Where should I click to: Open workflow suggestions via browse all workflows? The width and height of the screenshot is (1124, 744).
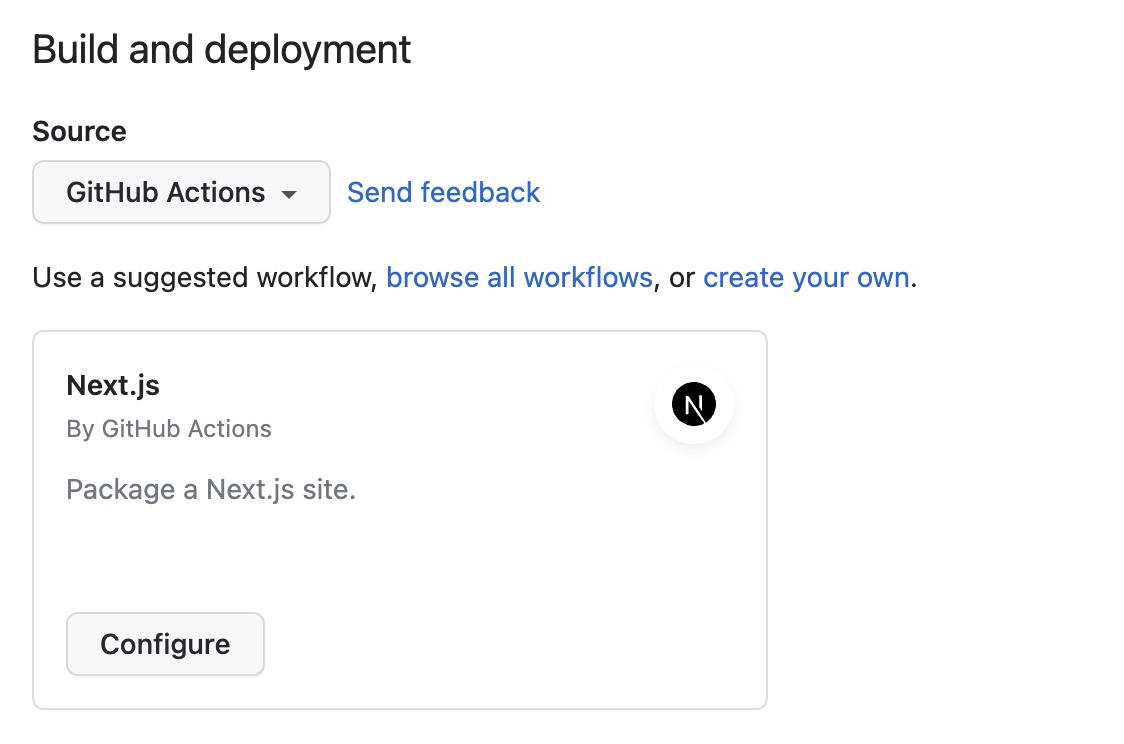519,277
